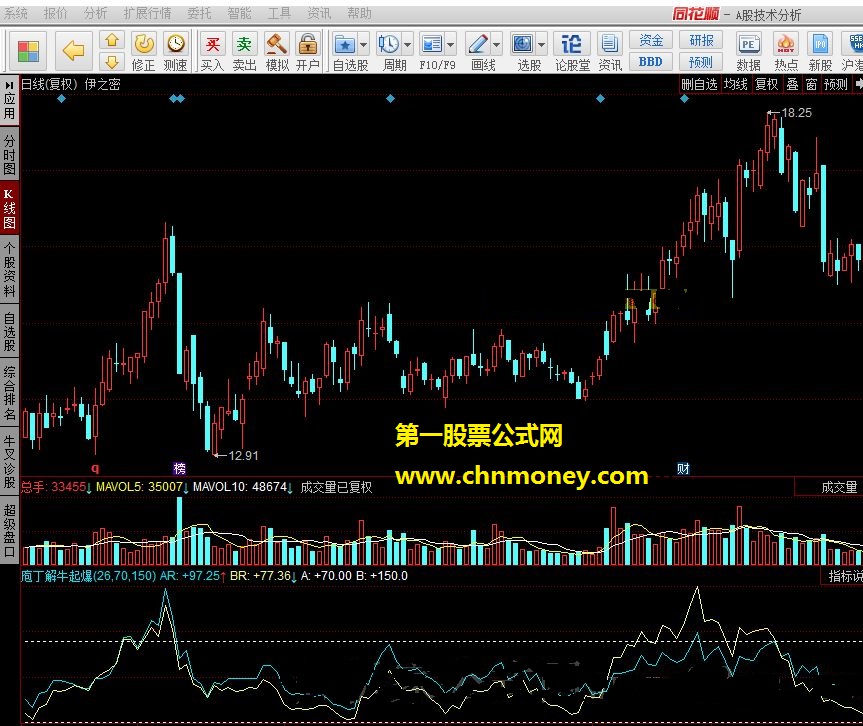This screenshot has width=863, height=726.
Task: Open the 资讯 menu in menu bar
Action: 319,13
